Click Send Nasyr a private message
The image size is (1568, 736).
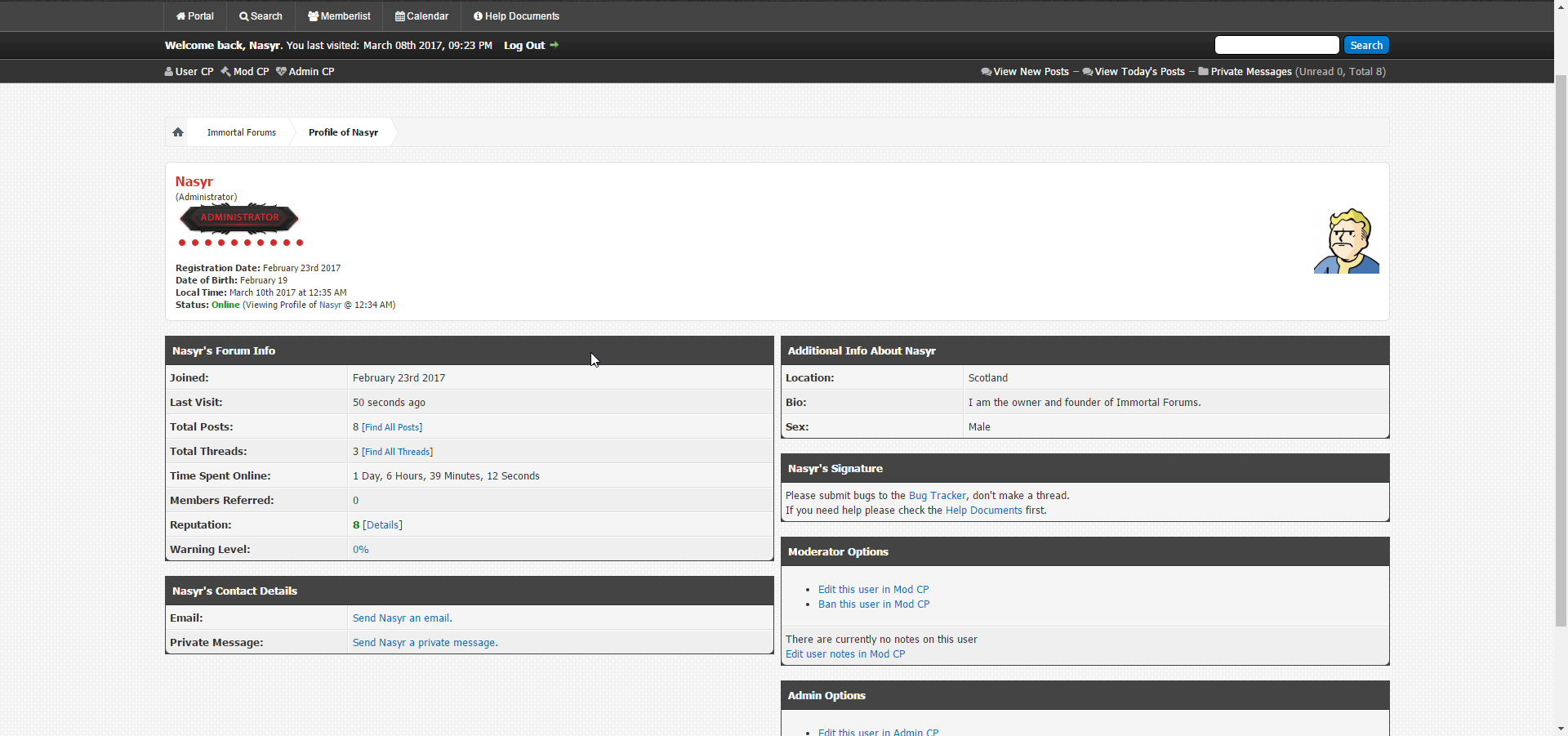coord(425,643)
